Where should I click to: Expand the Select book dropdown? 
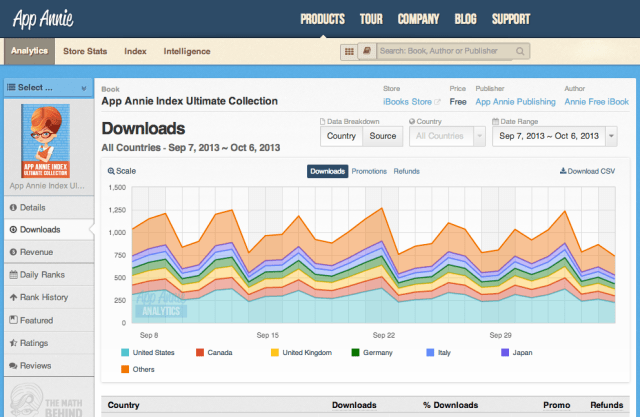[49, 88]
